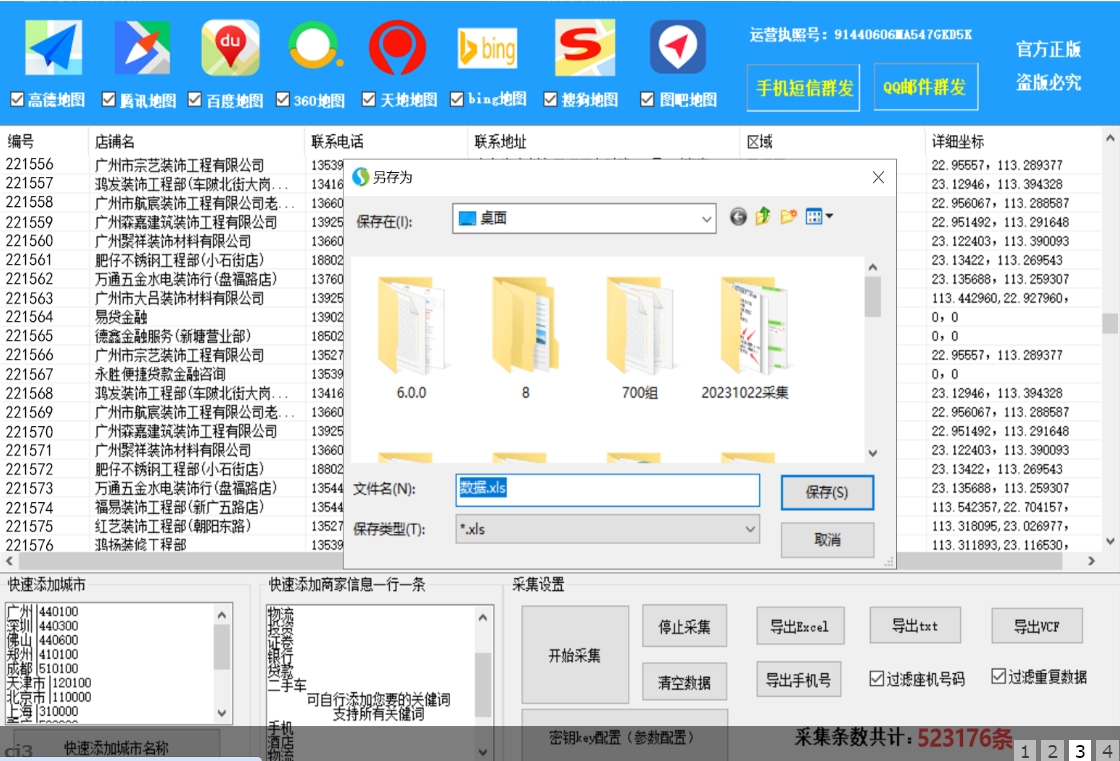This screenshot has width=1120, height=761.
Task: Click 开始采集 button
Action: click(575, 655)
